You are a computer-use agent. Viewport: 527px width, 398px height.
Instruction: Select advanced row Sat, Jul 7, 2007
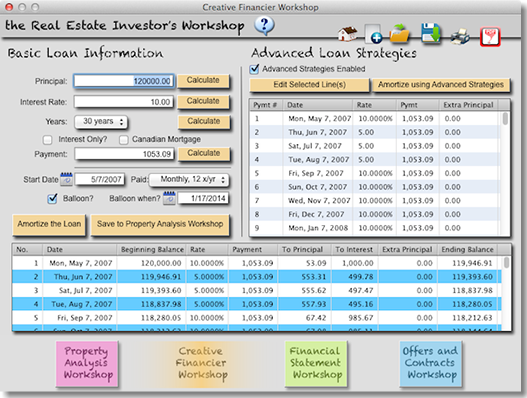(375, 146)
